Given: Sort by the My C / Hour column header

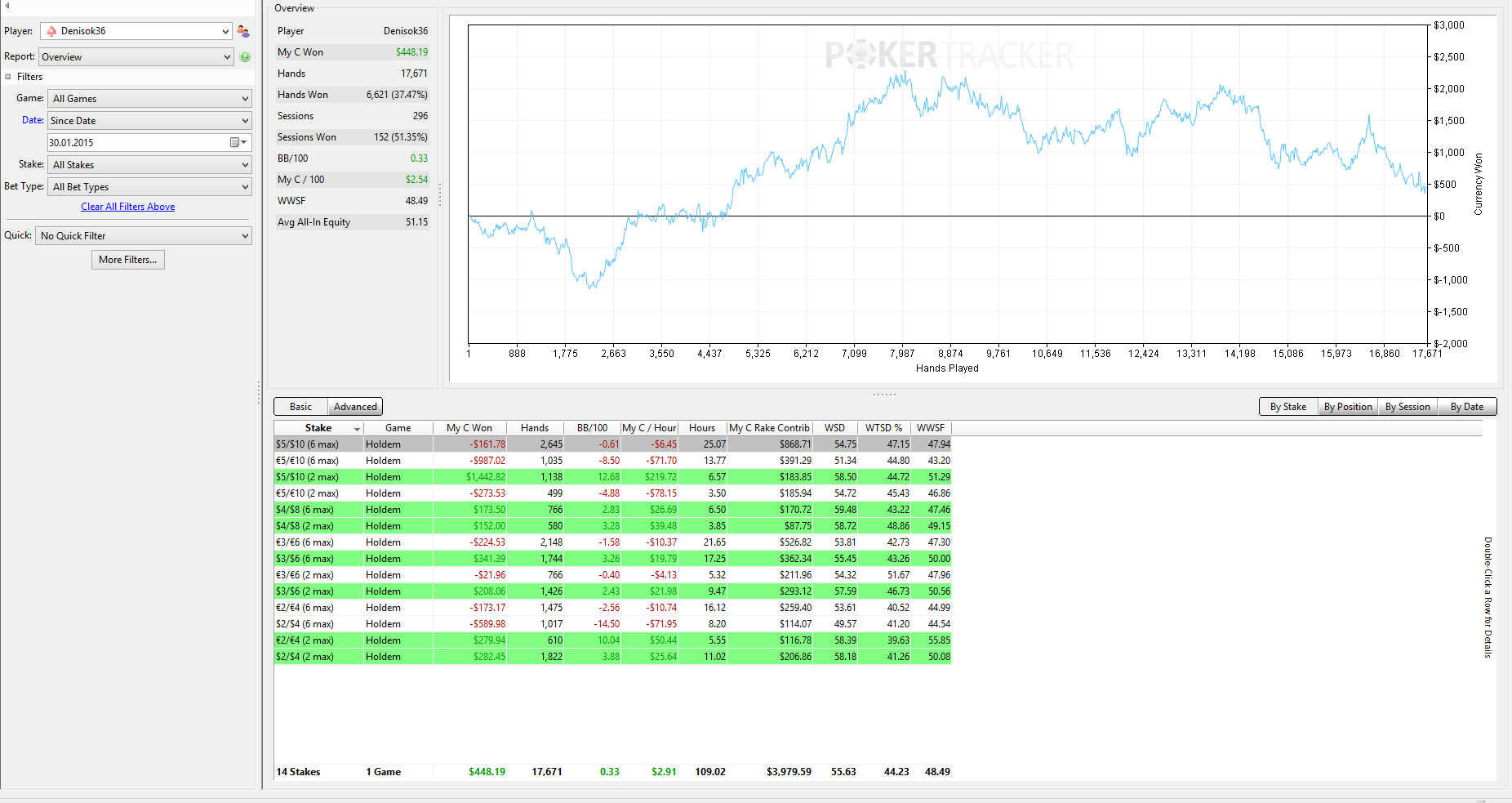Looking at the screenshot, I should (x=649, y=428).
